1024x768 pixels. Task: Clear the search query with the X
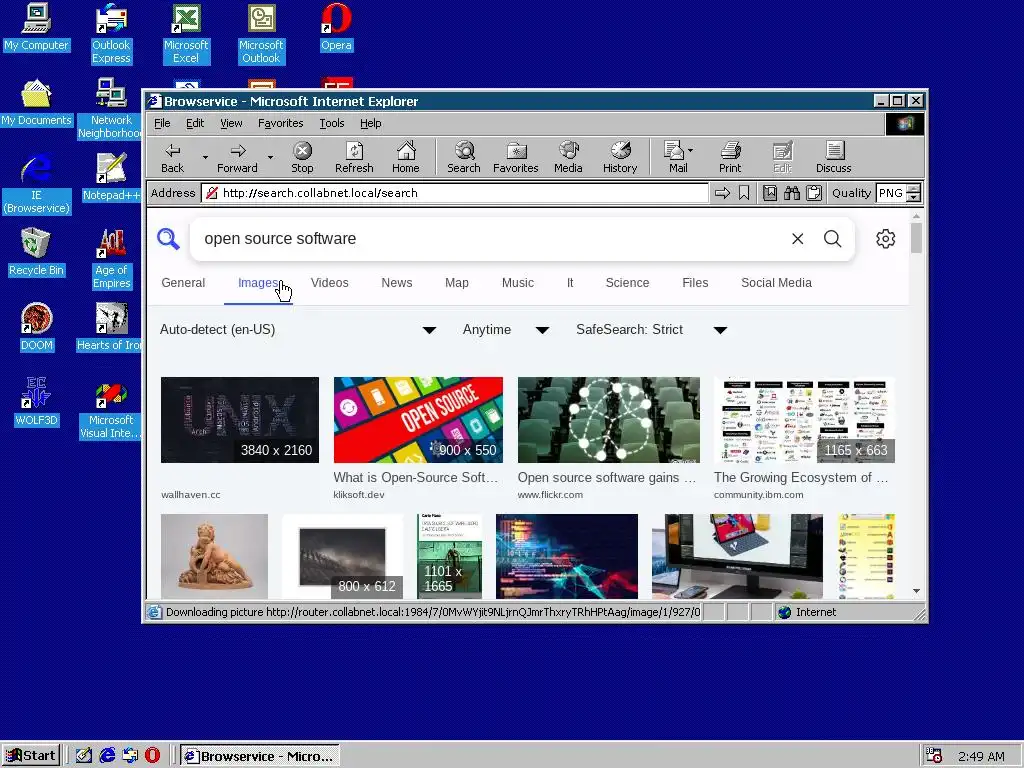click(x=797, y=239)
